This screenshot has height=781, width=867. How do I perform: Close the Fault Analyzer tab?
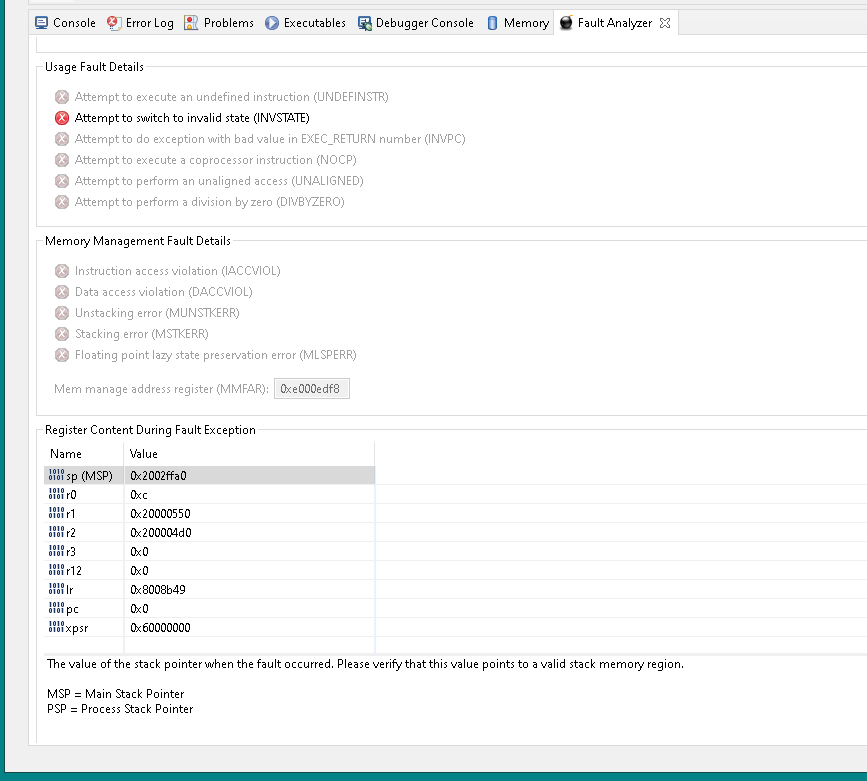(665, 23)
